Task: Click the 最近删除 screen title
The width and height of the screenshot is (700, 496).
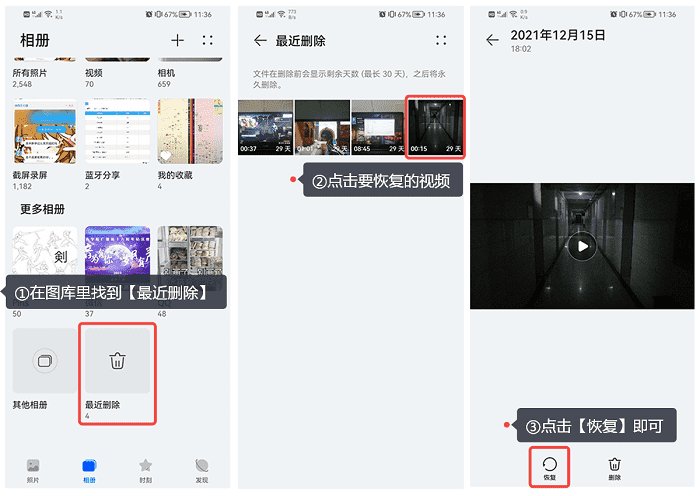Action: point(300,41)
